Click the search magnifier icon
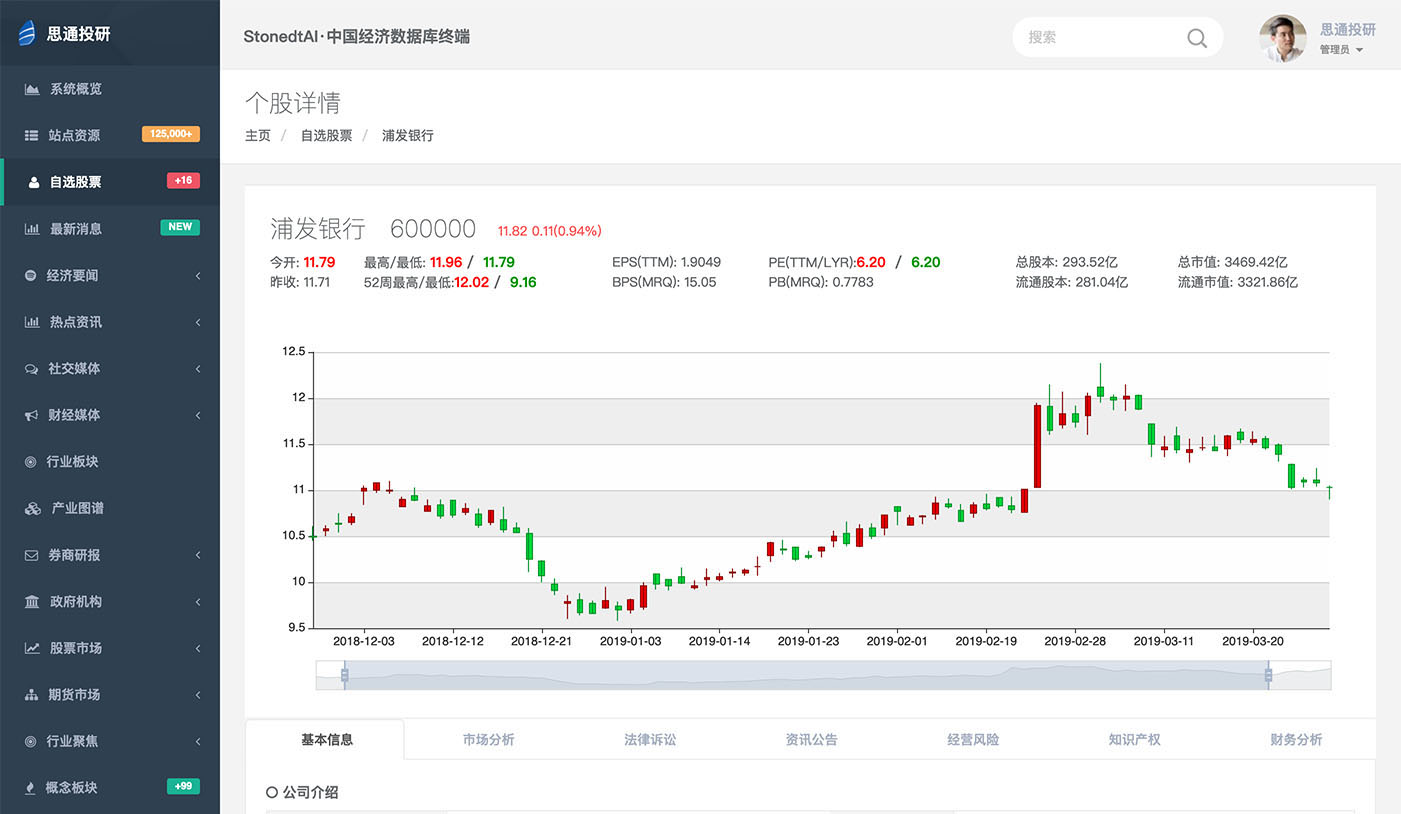The height and width of the screenshot is (814, 1401). [x=1196, y=38]
